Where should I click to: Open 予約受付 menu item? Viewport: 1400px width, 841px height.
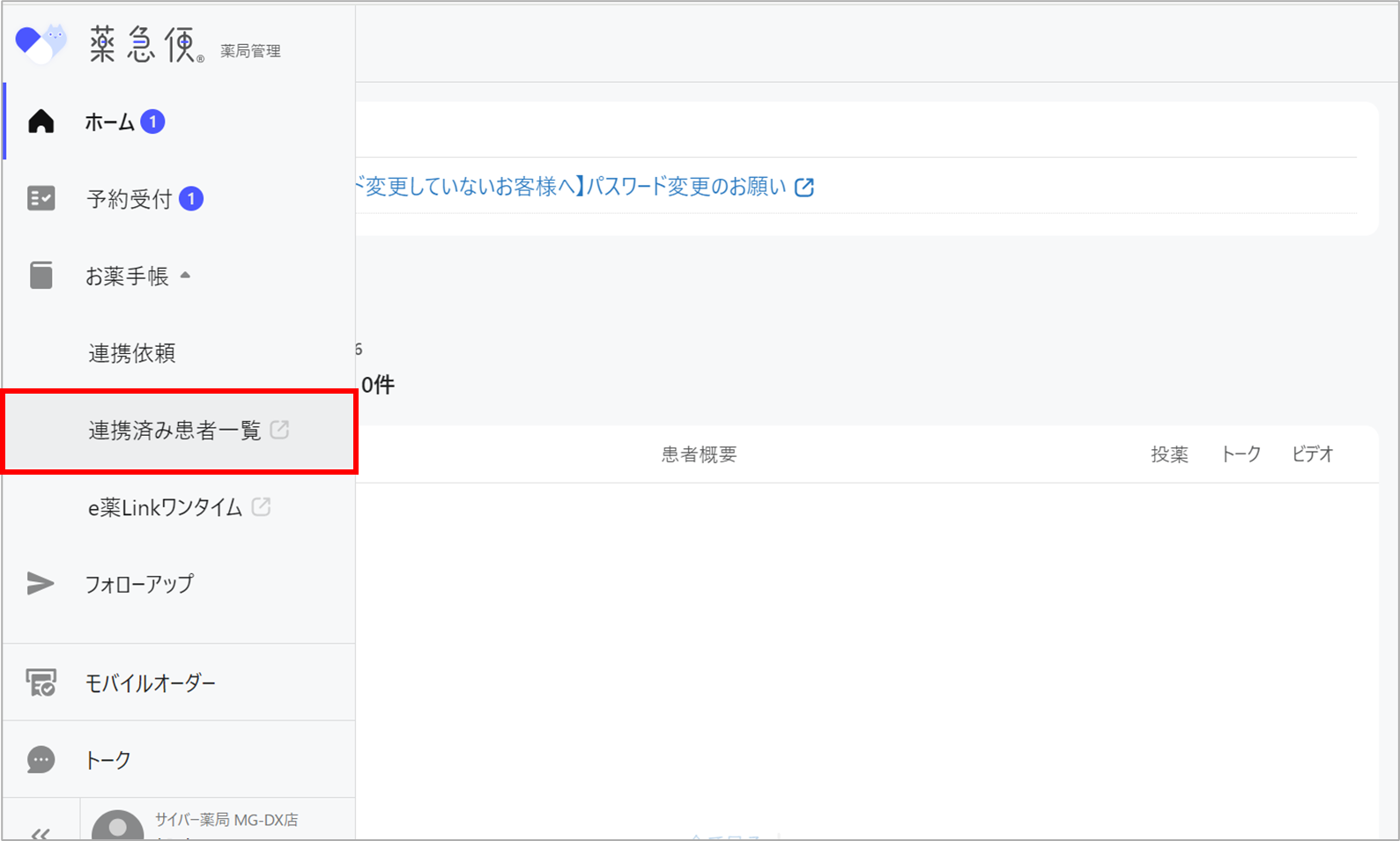(x=129, y=199)
